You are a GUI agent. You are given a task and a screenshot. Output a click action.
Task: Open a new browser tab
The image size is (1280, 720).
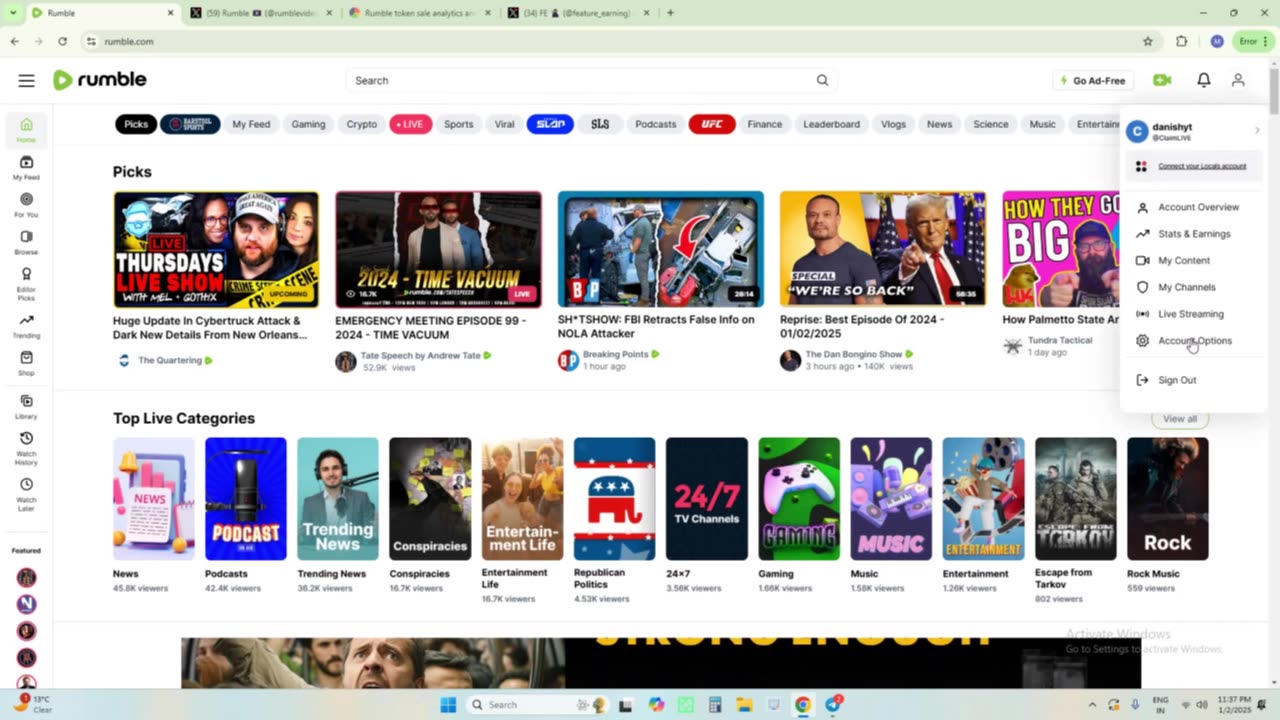[670, 13]
